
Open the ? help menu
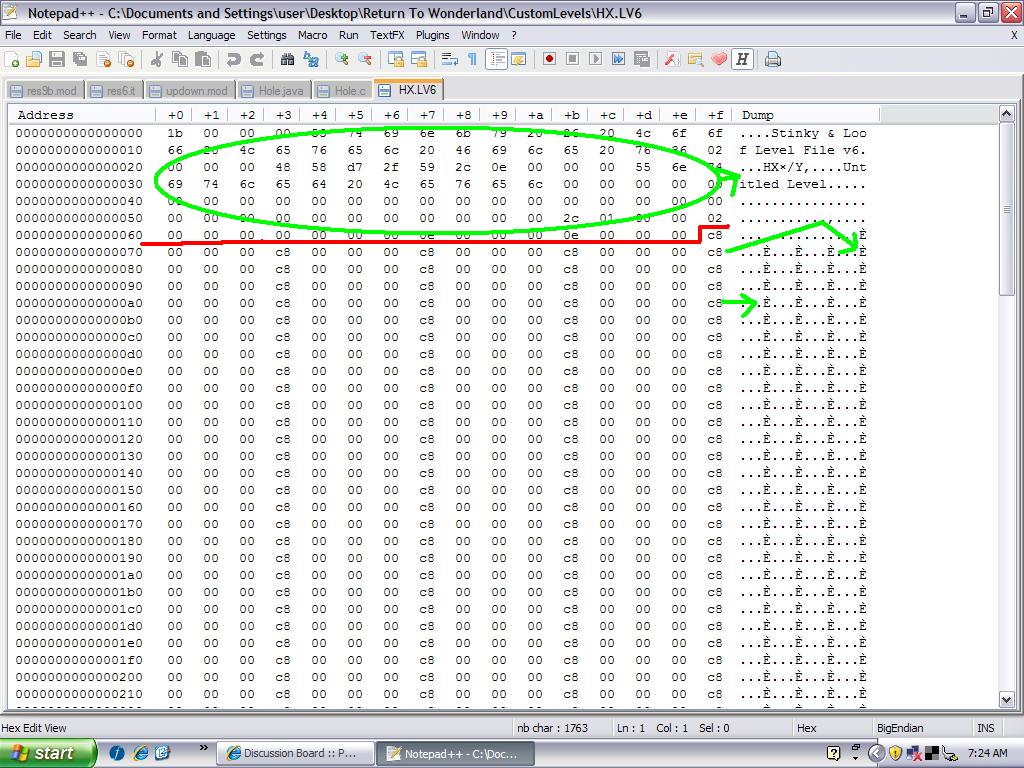pos(514,35)
